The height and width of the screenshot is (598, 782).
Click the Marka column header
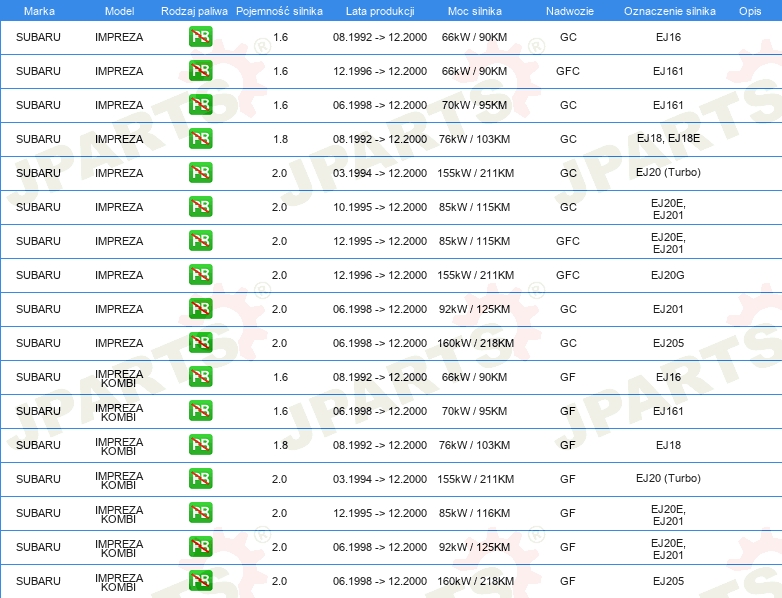39,11
